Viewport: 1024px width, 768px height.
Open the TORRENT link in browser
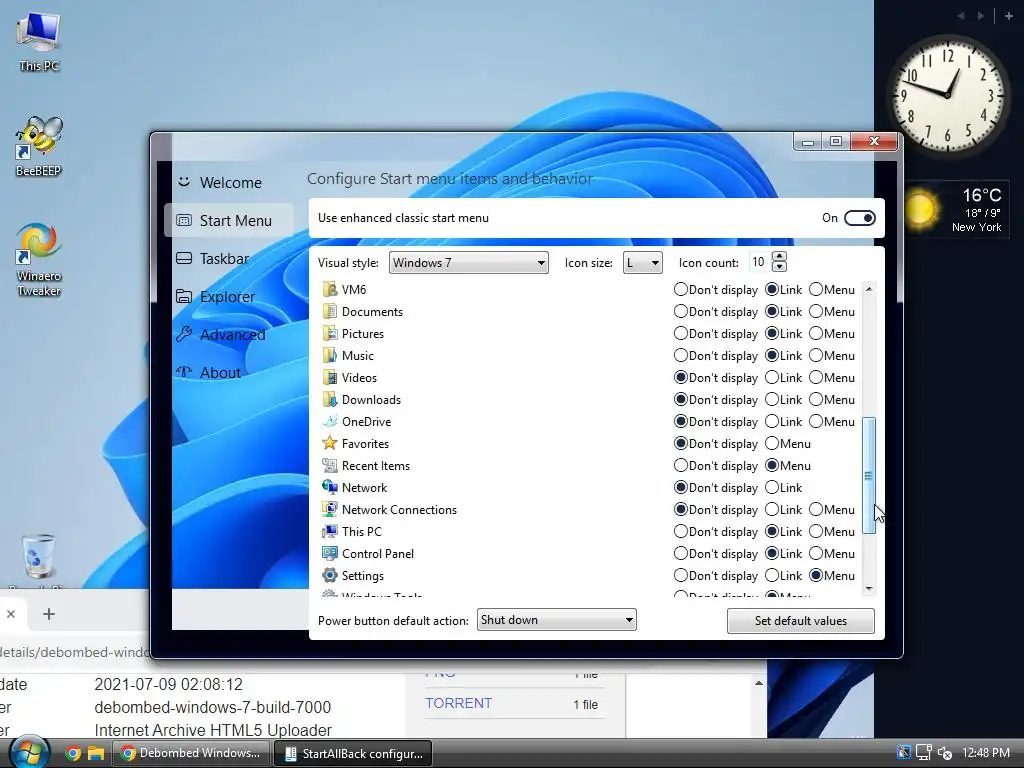458,703
